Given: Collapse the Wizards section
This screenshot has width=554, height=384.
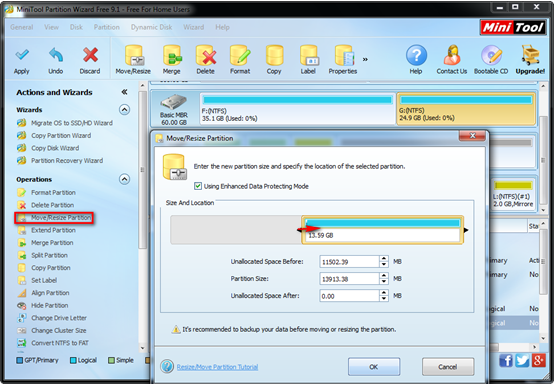Looking at the screenshot, I should coord(124,110).
